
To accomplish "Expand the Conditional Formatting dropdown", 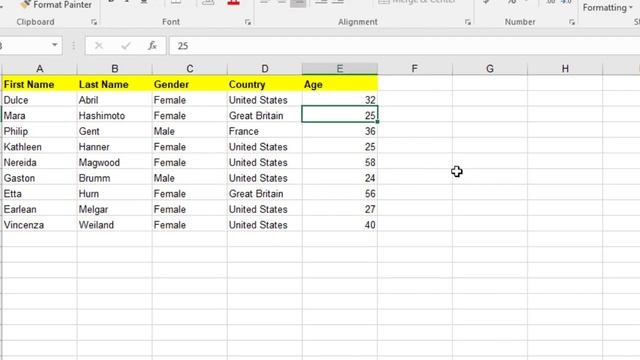I will pos(607,7).
